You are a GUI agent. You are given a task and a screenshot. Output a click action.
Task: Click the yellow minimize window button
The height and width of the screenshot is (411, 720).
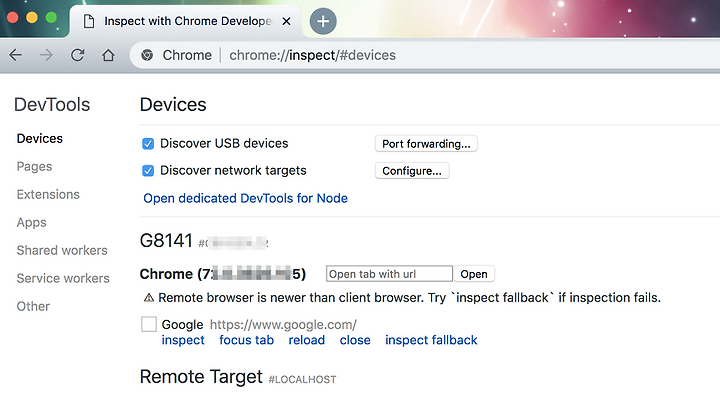click(32, 18)
